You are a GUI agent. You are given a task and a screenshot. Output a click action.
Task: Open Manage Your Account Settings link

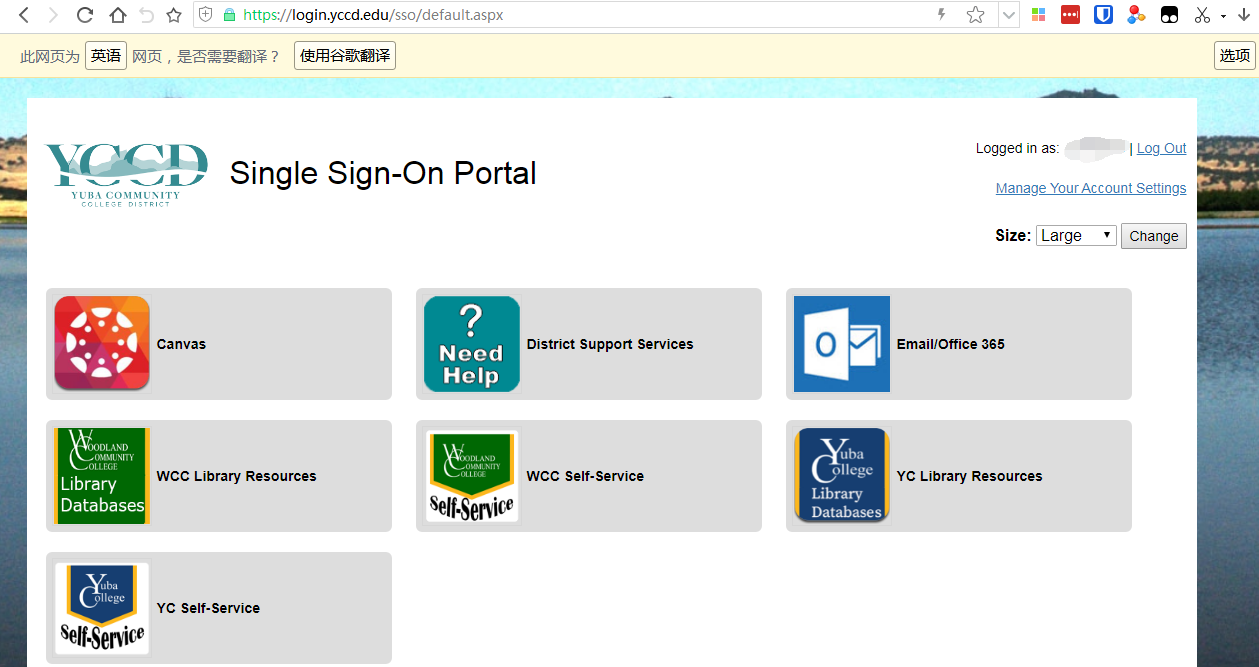pos(1091,188)
